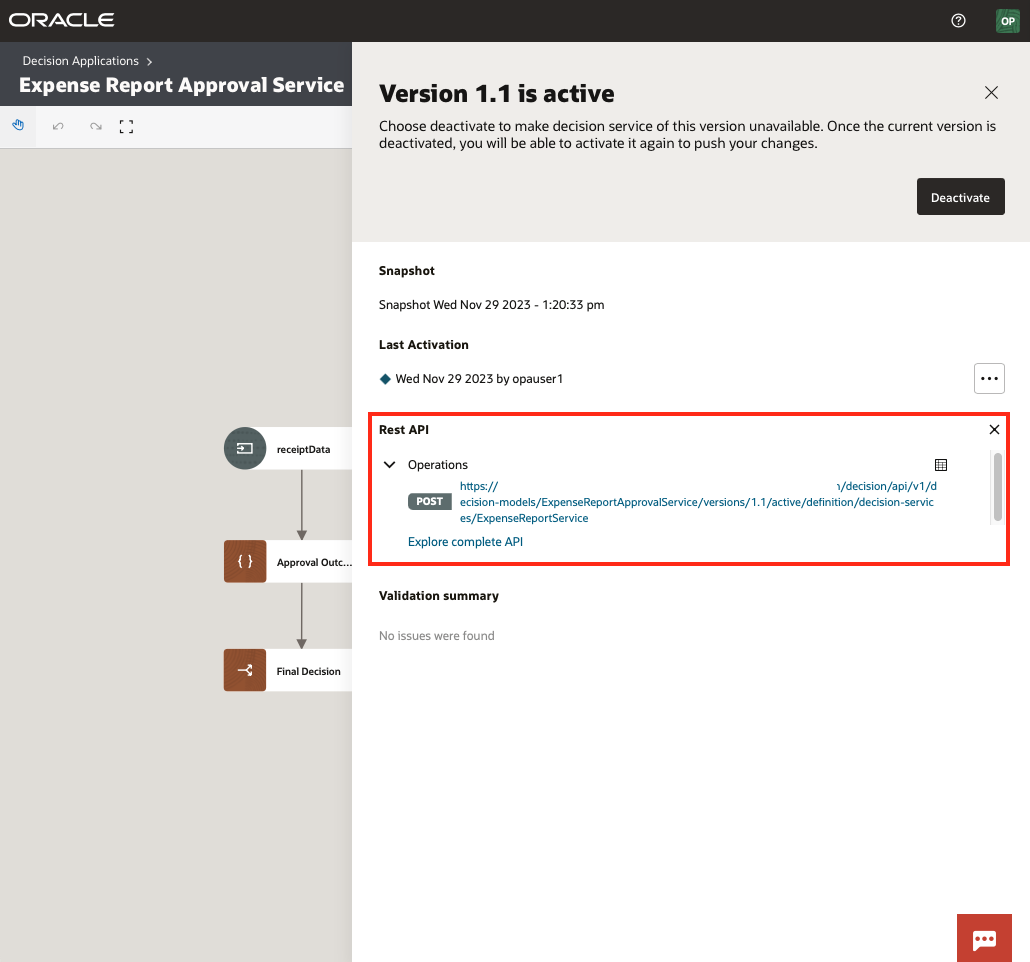Viewport: 1030px width, 962px height.
Task: Navigate to Decision Applications breadcrumb
Action: (x=80, y=60)
